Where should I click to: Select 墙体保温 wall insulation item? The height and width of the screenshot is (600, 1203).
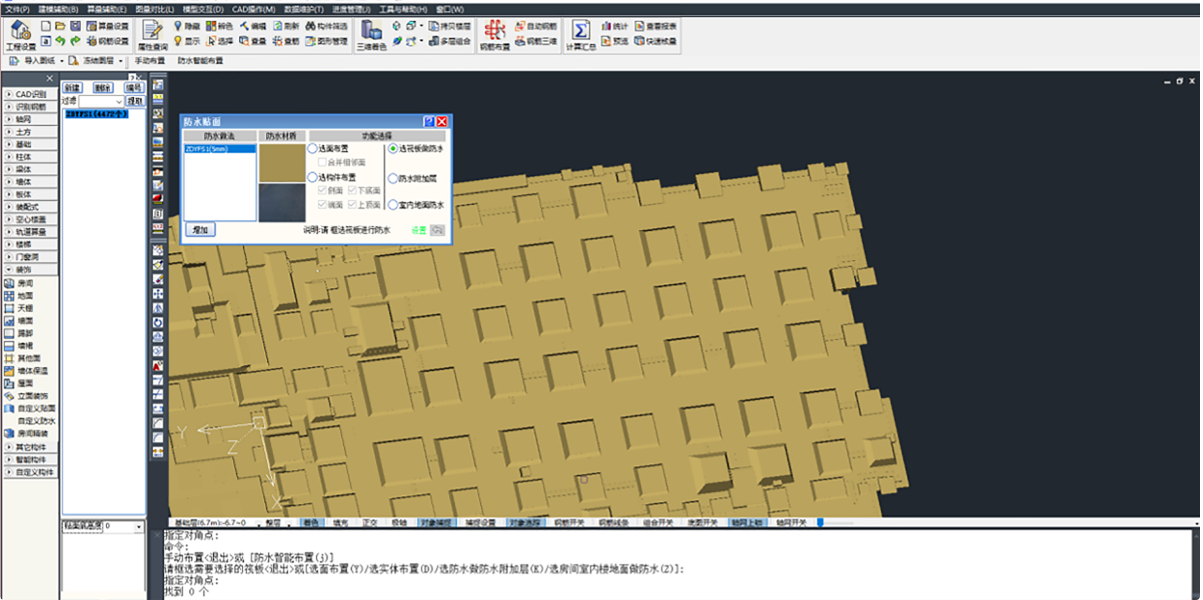click(x=25, y=371)
